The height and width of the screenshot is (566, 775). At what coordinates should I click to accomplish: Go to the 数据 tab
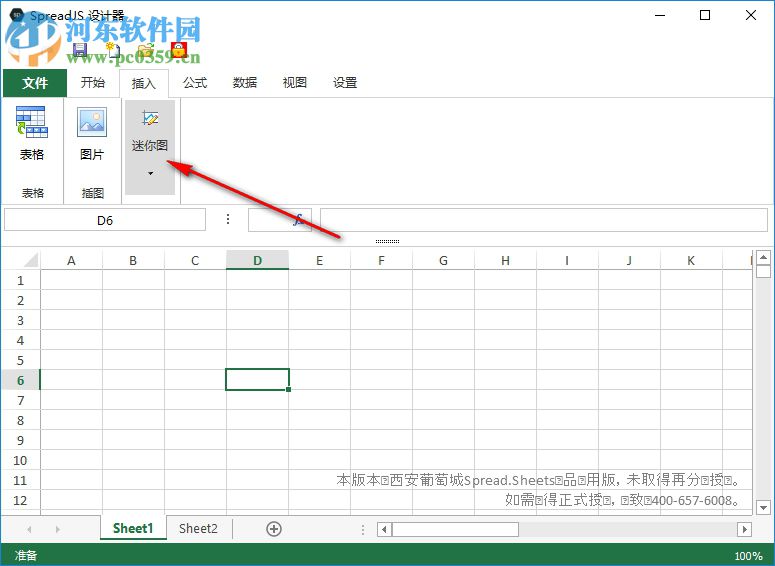[x=245, y=83]
